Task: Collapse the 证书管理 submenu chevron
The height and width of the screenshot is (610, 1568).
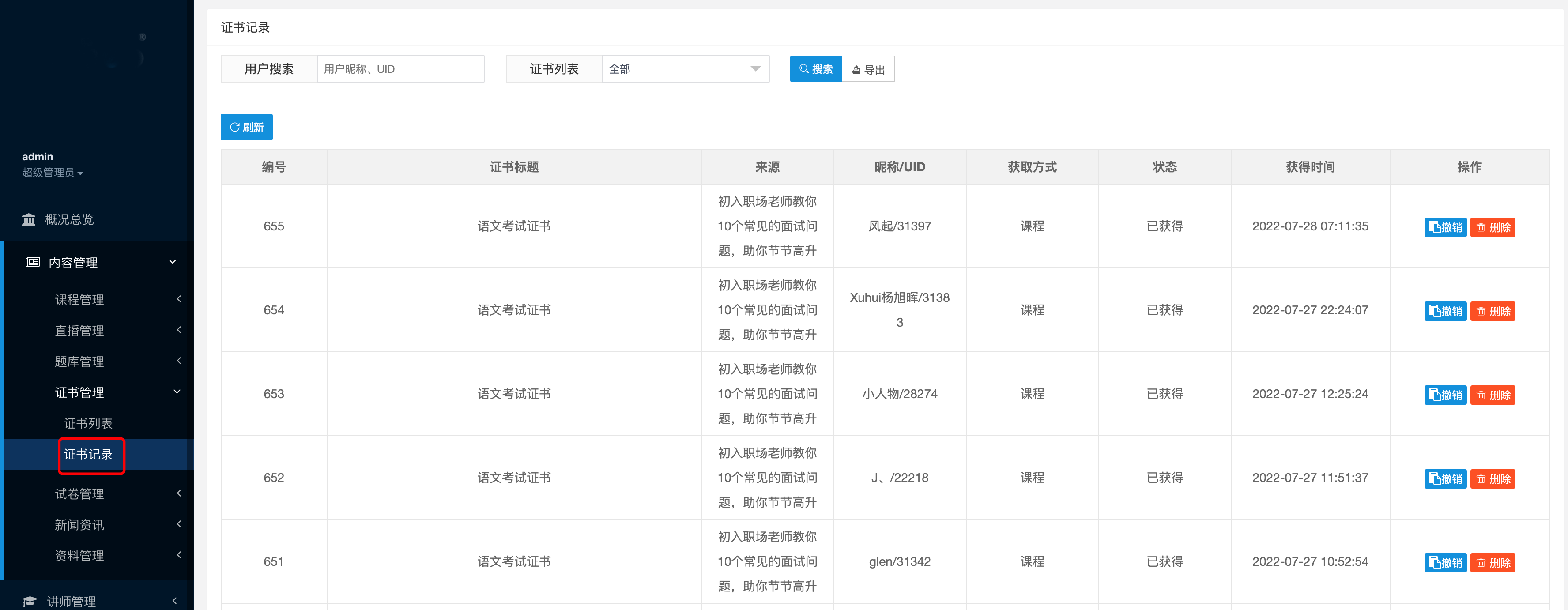Action: click(177, 392)
